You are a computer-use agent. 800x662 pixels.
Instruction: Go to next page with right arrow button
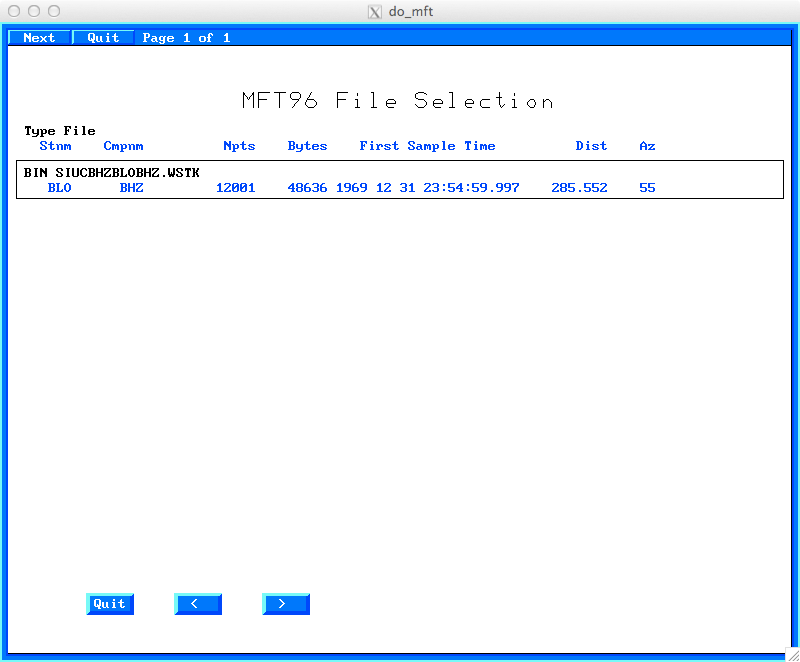click(x=286, y=604)
